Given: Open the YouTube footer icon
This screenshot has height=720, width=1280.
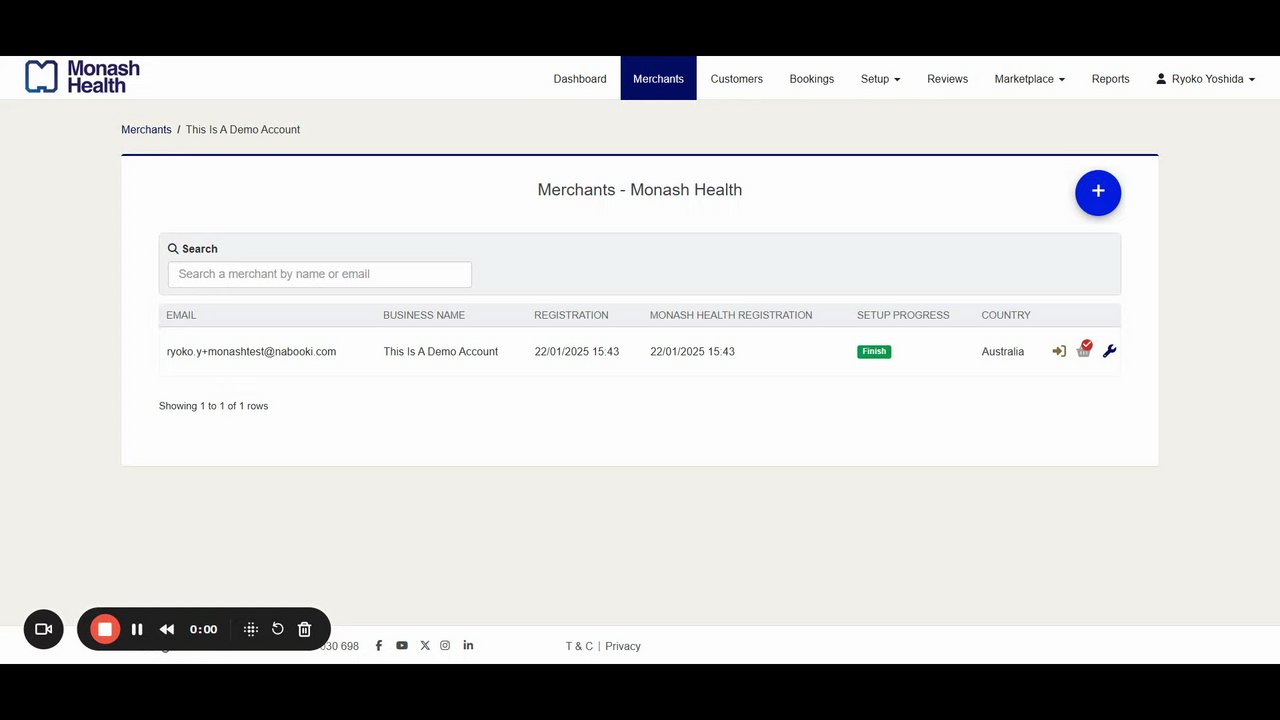Looking at the screenshot, I should tap(402, 646).
